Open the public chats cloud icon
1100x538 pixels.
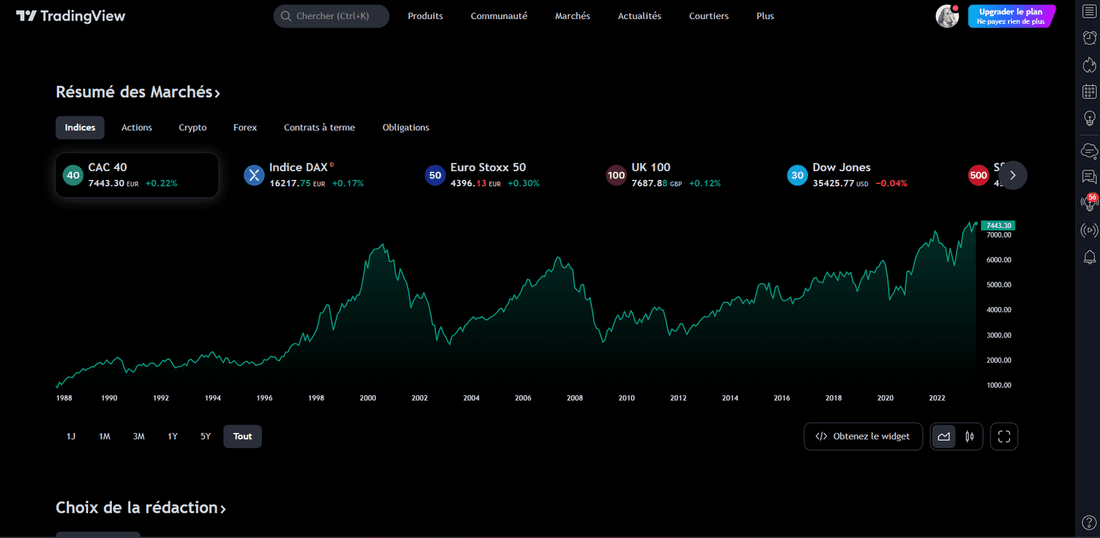tap(1089, 149)
